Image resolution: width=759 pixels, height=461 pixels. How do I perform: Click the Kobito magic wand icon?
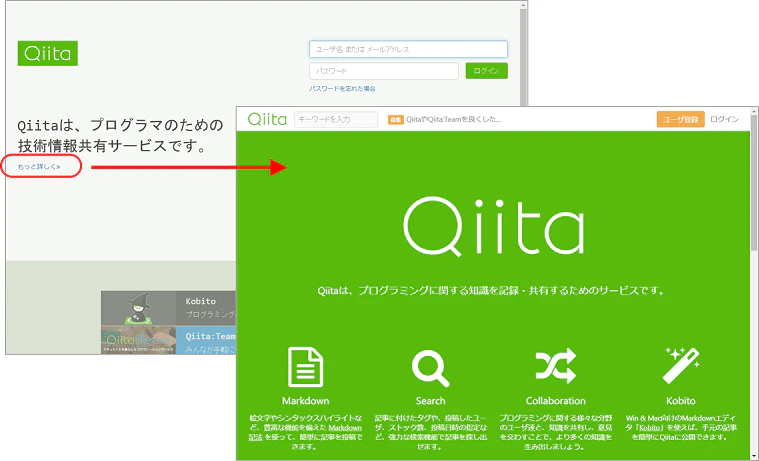tap(681, 365)
